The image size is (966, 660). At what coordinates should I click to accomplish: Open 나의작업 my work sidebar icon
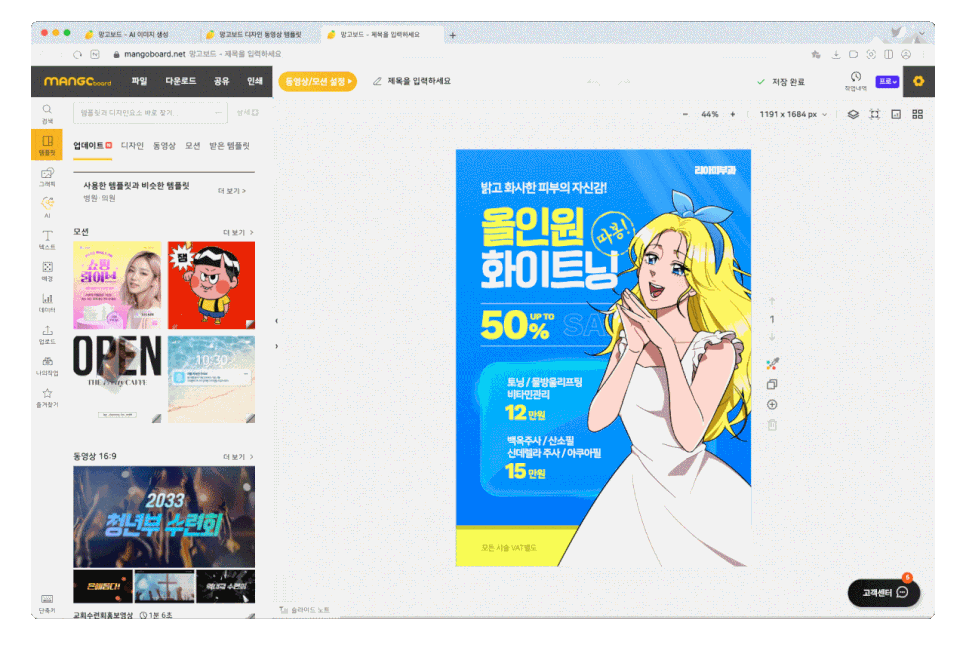click(x=47, y=366)
